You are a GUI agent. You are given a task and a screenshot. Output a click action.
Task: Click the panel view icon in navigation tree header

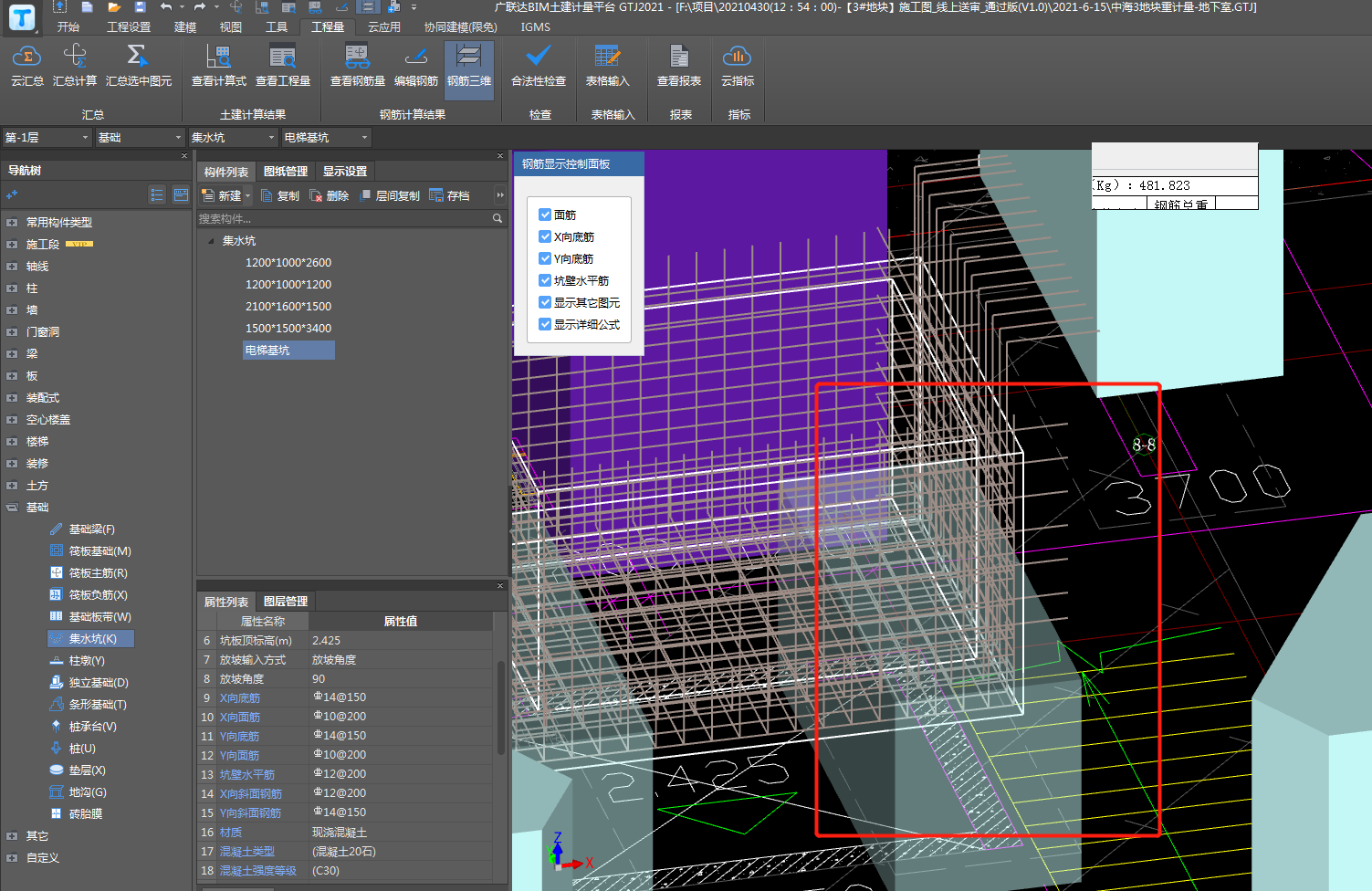181,194
